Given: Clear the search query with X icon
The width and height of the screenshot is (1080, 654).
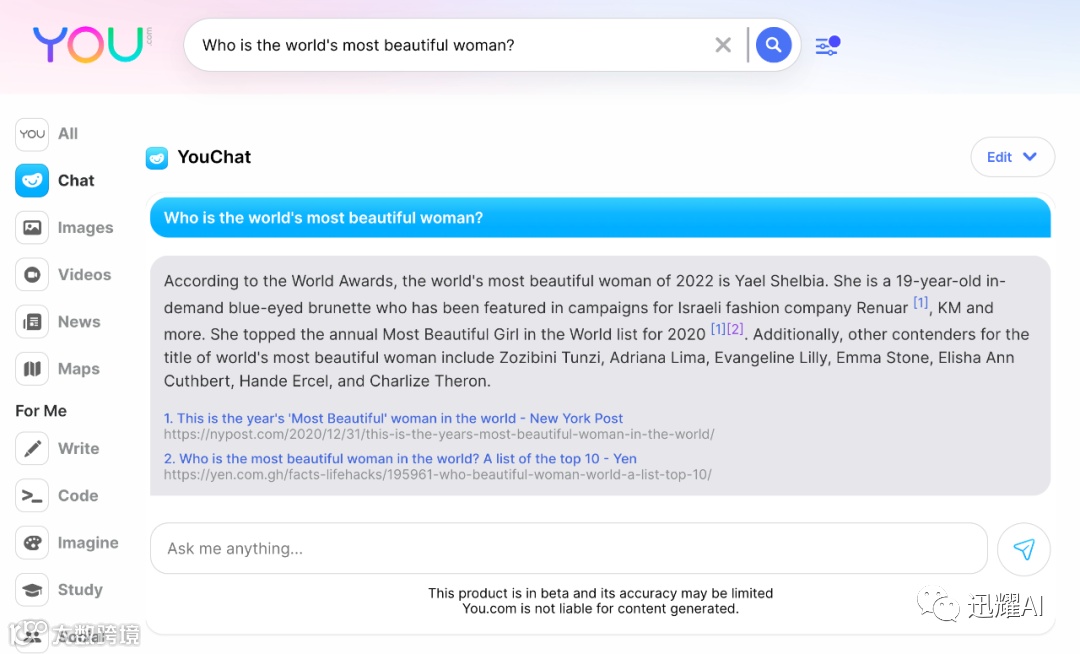Looking at the screenshot, I should pyautogui.click(x=723, y=45).
